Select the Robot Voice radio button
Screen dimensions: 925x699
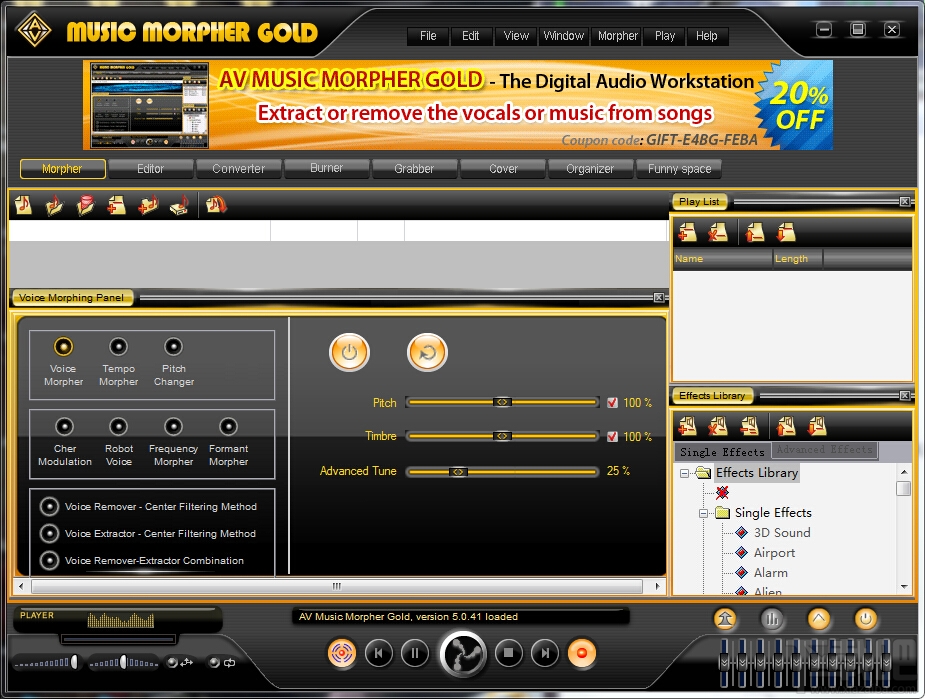119,426
